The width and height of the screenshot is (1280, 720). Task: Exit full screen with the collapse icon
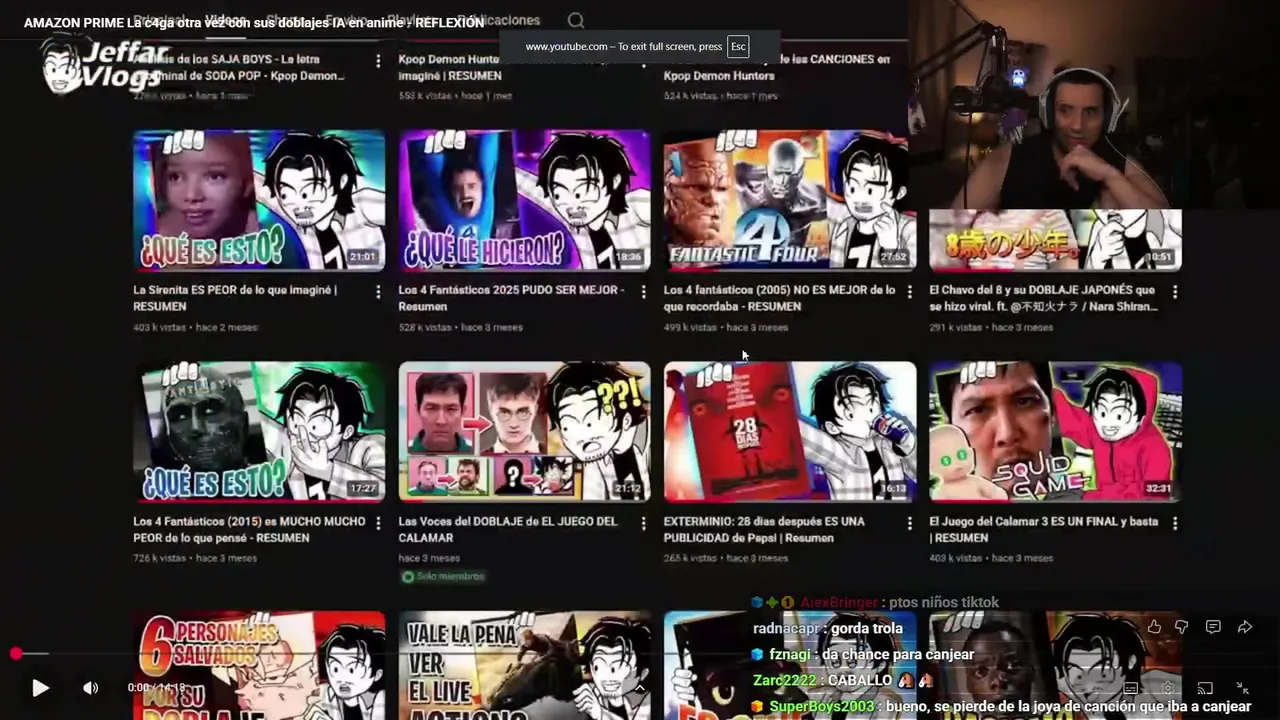tap(1242, 688)
